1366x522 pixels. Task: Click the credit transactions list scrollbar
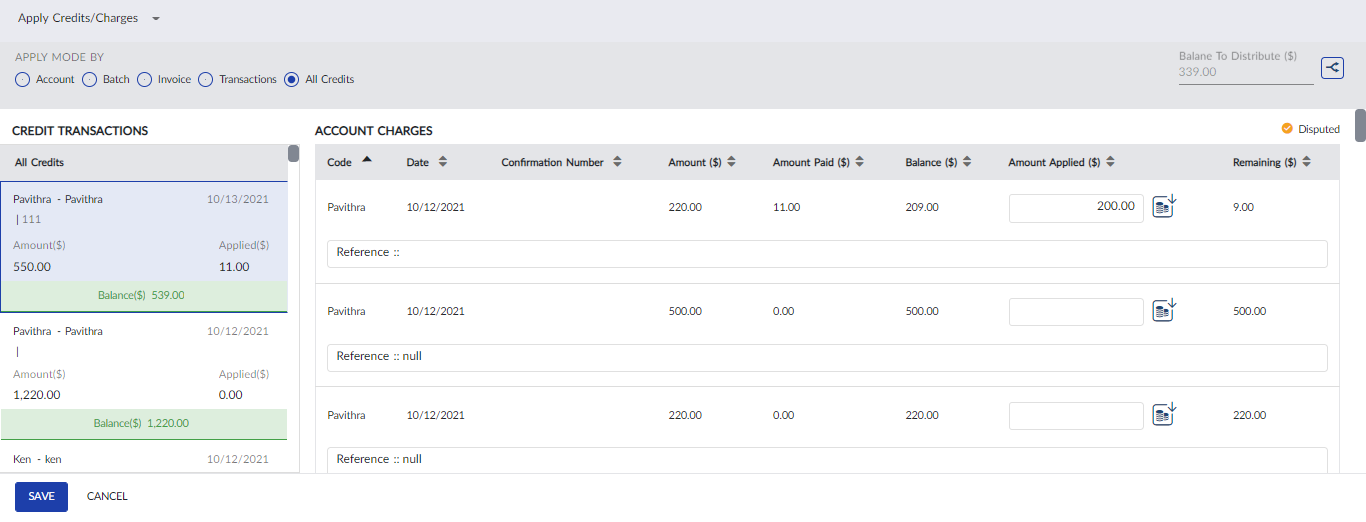click(293, 154)
